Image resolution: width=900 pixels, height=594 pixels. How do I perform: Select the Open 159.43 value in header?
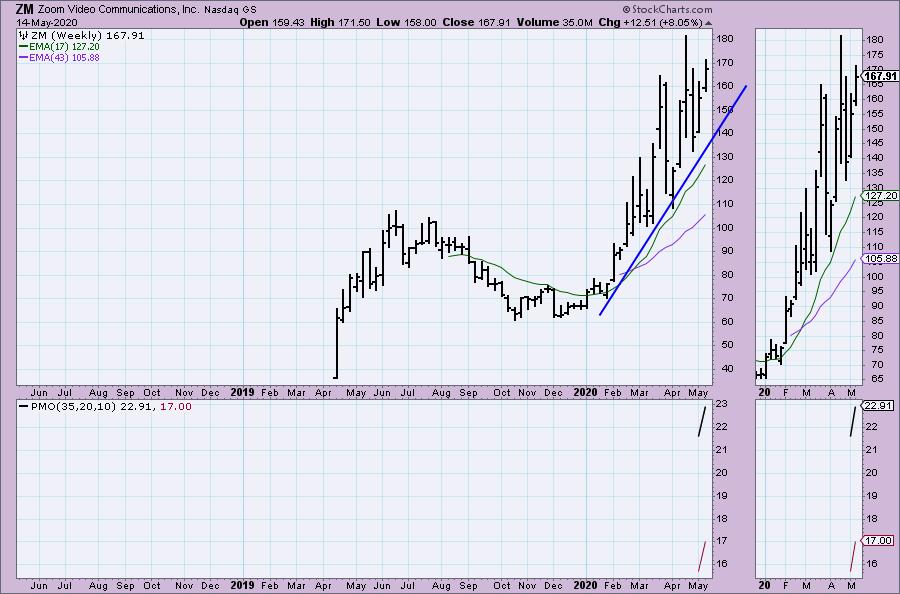272,22
